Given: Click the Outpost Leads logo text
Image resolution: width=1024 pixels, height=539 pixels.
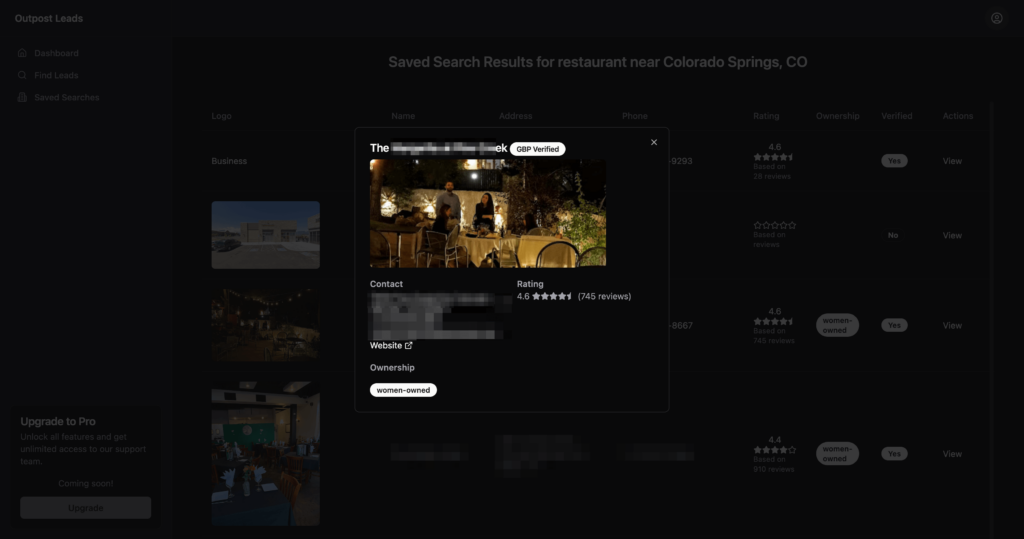Looking at the screenshot, I should [49, 18].
